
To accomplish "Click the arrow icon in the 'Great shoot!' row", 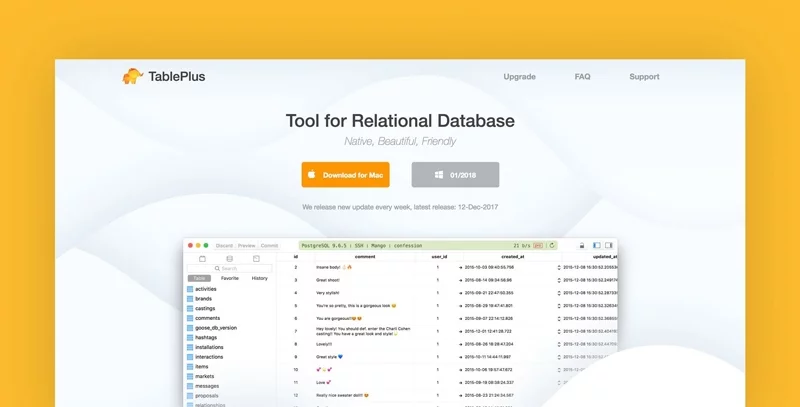I will coord(460,280).
